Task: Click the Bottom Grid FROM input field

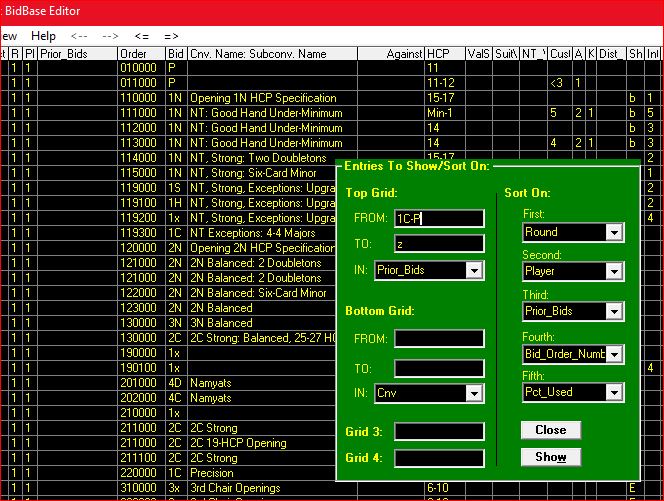Action: 438,339
